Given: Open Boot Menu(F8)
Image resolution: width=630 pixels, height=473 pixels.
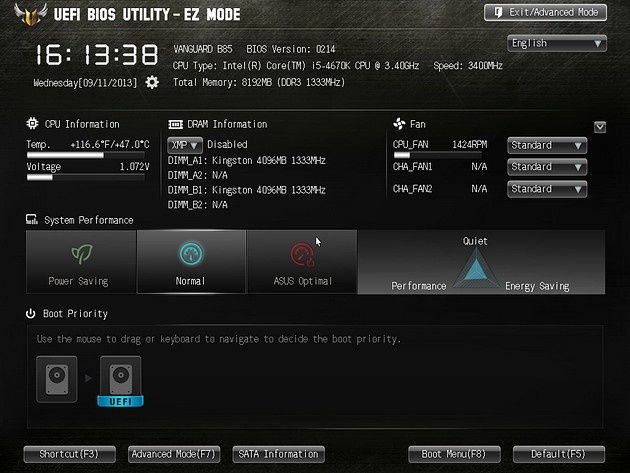Looking at the screenshot, I should pyautogui.click(x=454, y=454).
